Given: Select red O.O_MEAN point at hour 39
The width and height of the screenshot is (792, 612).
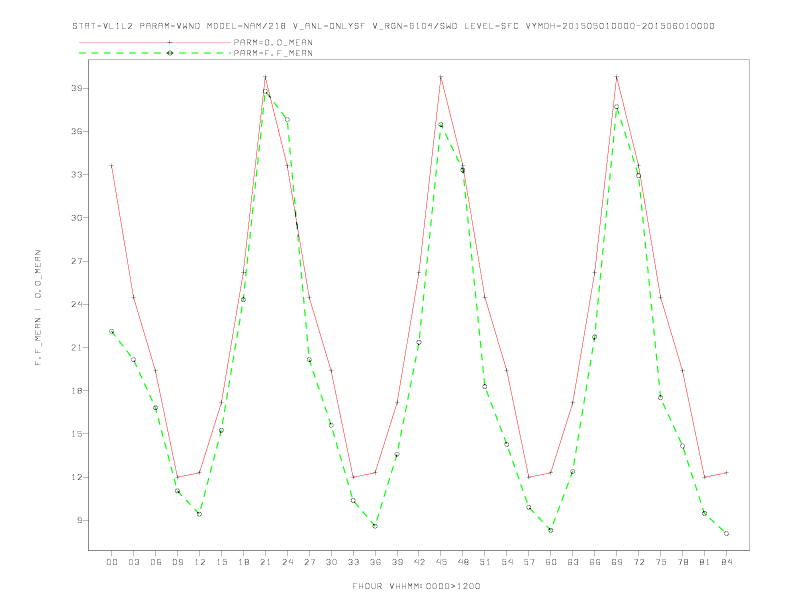Looking at the screenshot, I should [397, 402].
